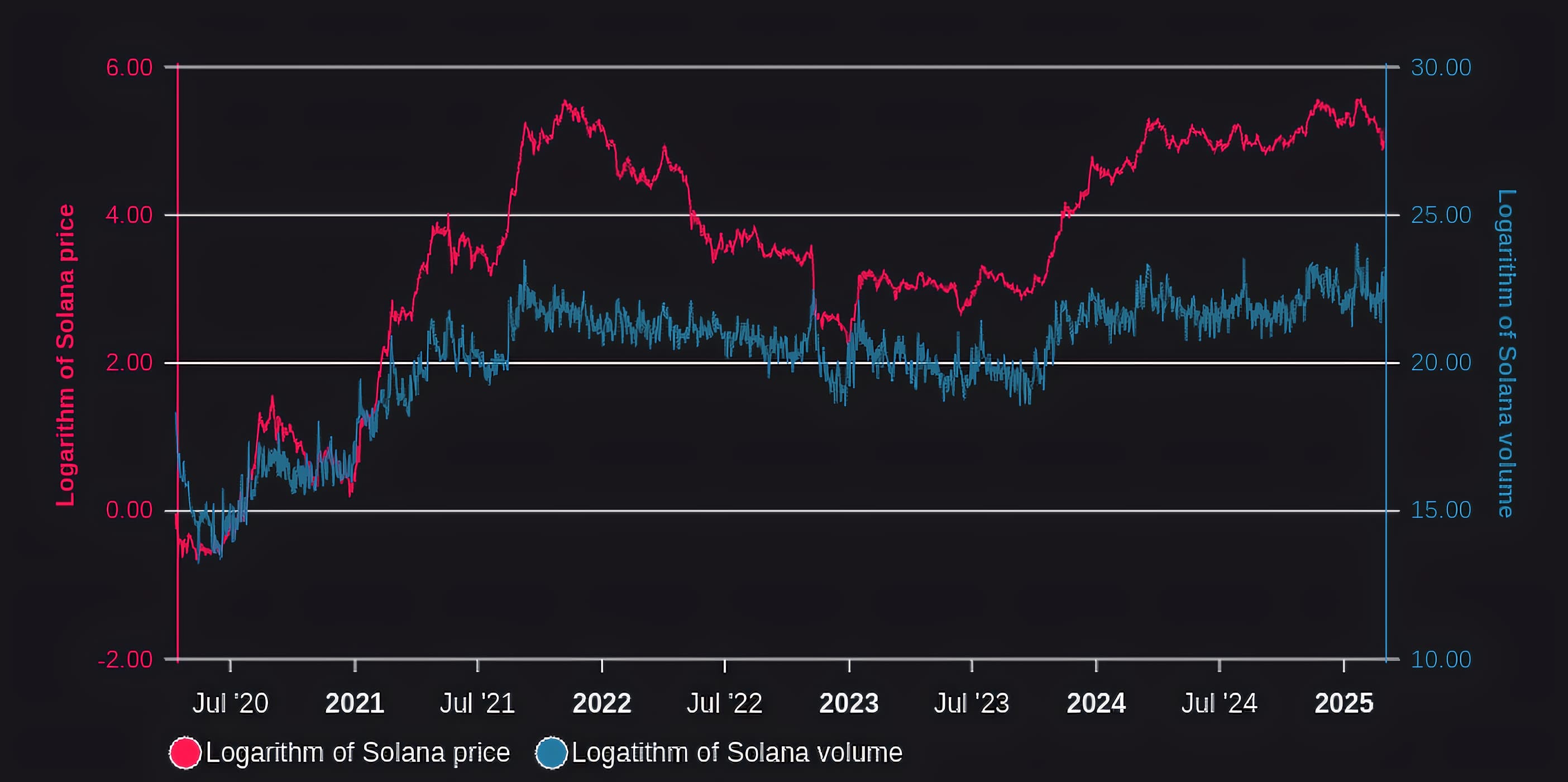
Task: Click the x-axis label 2024
Action: coord(1096,703)
